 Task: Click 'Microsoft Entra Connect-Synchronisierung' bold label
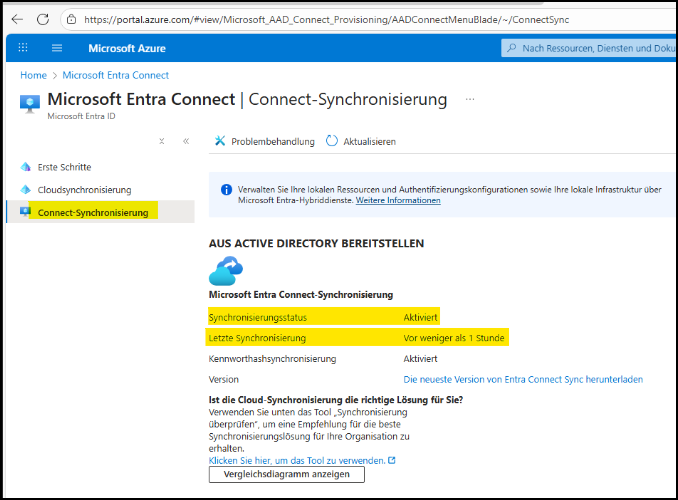(301, 295)
